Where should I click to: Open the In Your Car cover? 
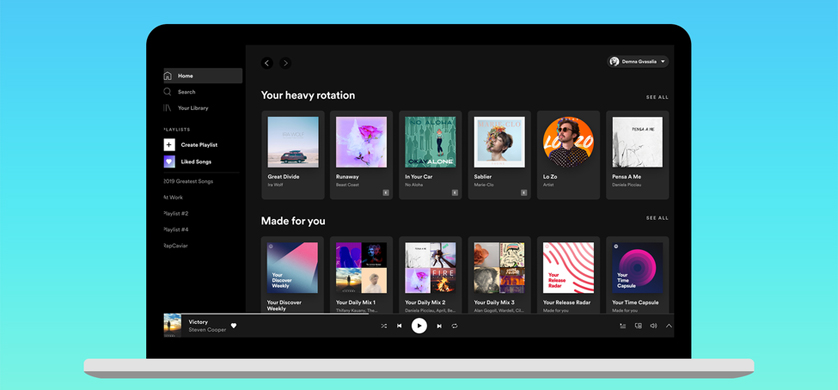[430, 142]
